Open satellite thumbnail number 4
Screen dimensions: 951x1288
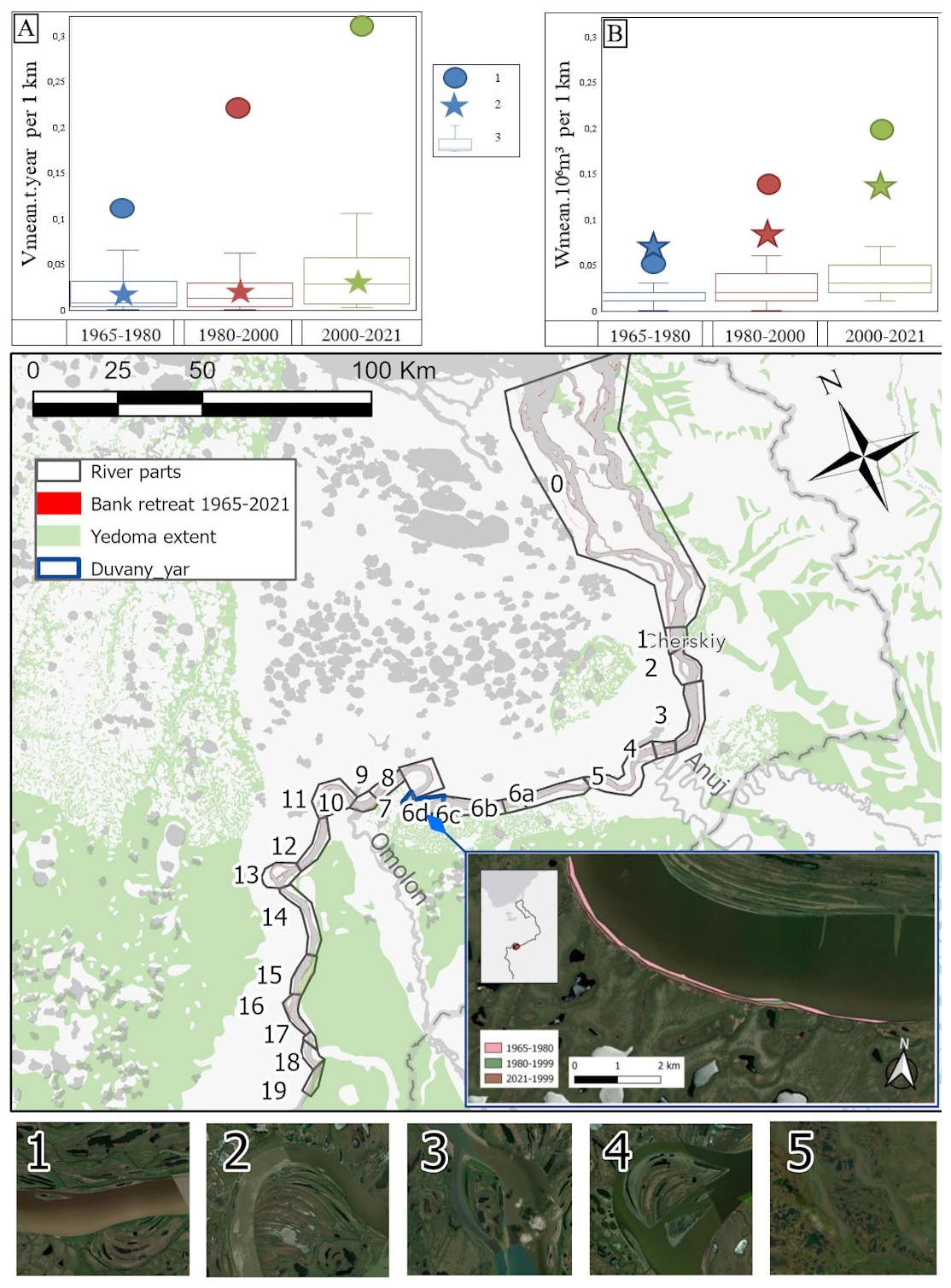[670, 1198]
